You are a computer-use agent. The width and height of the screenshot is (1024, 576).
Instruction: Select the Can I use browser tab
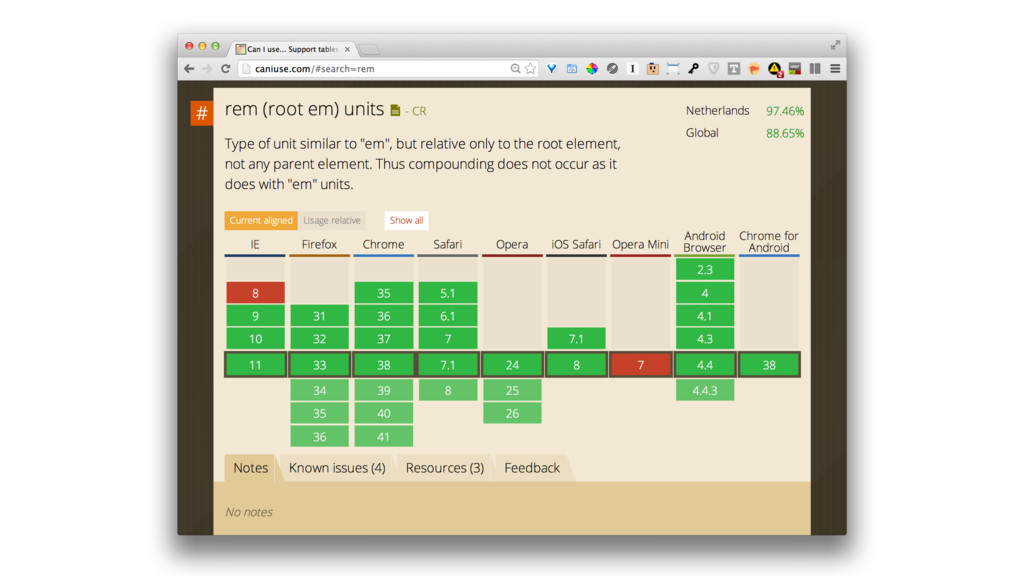[x=292, y=49]
